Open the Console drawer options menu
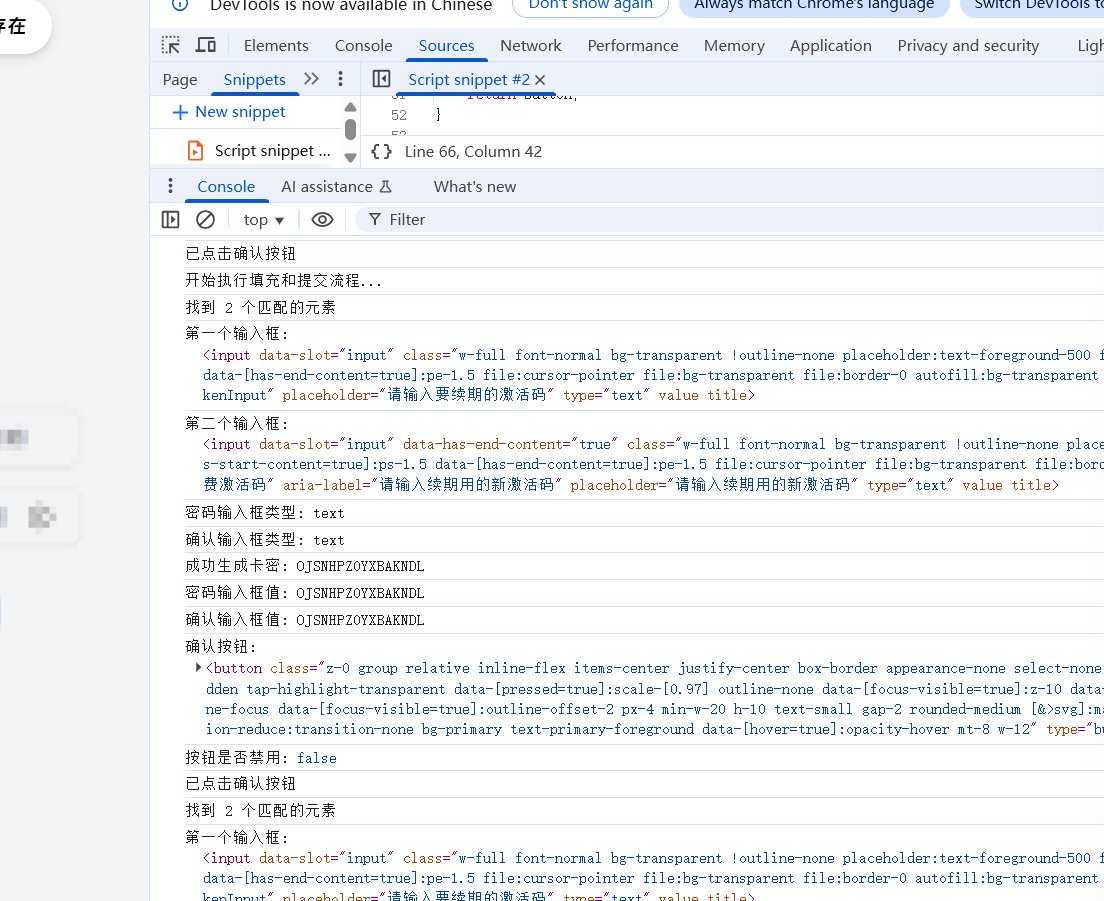 tap(170, 186)
